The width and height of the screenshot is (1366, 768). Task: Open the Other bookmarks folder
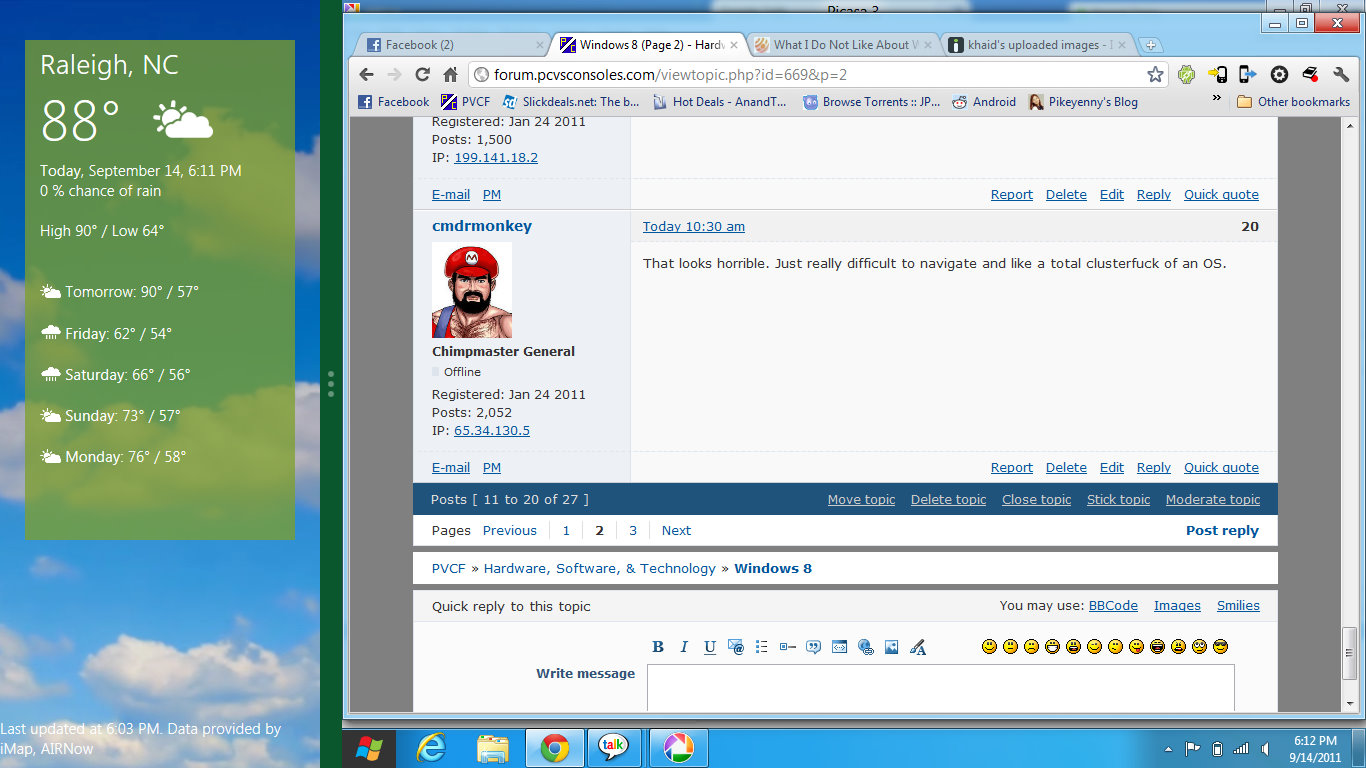coord(1293,102)
